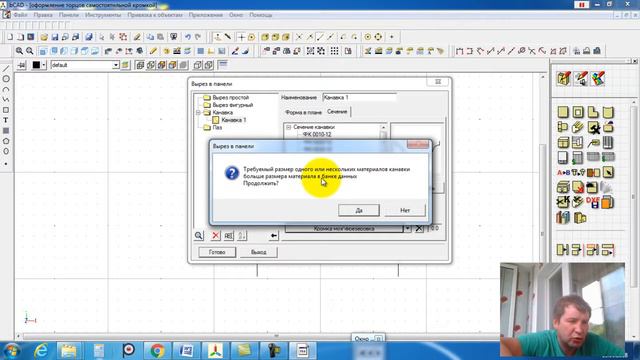The height and width of the screenshot is (360, 640).
Task: Select the Circle tool in left toolbar
Action: (6, 79)
